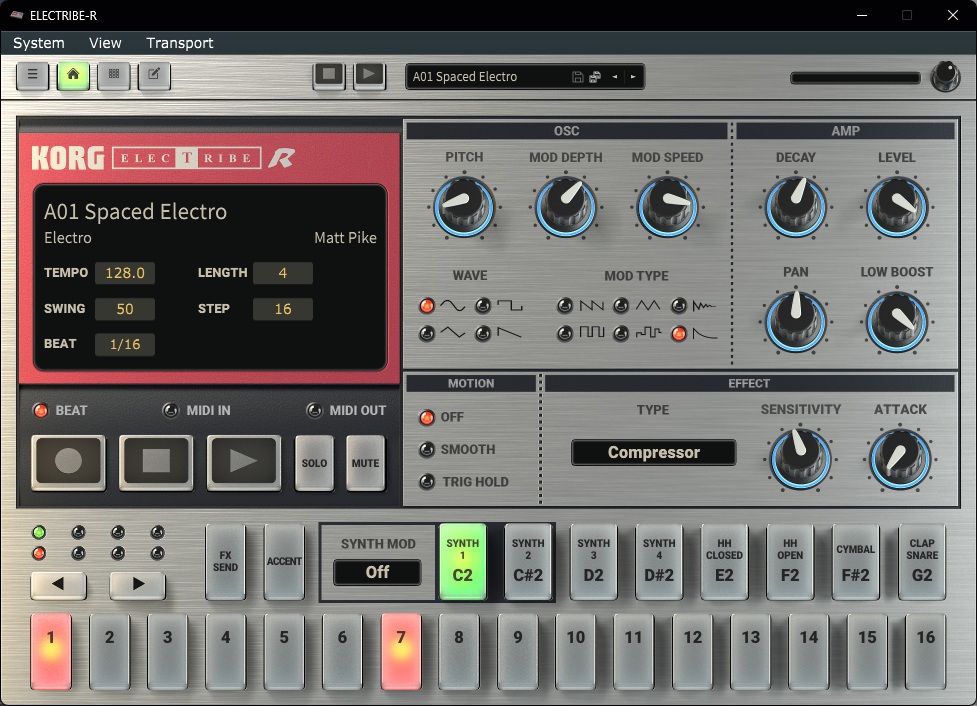This screenshot has width=977, height=706.
Task: Open the edit pencil toolbar button
Action: click(x=154, y=75)
